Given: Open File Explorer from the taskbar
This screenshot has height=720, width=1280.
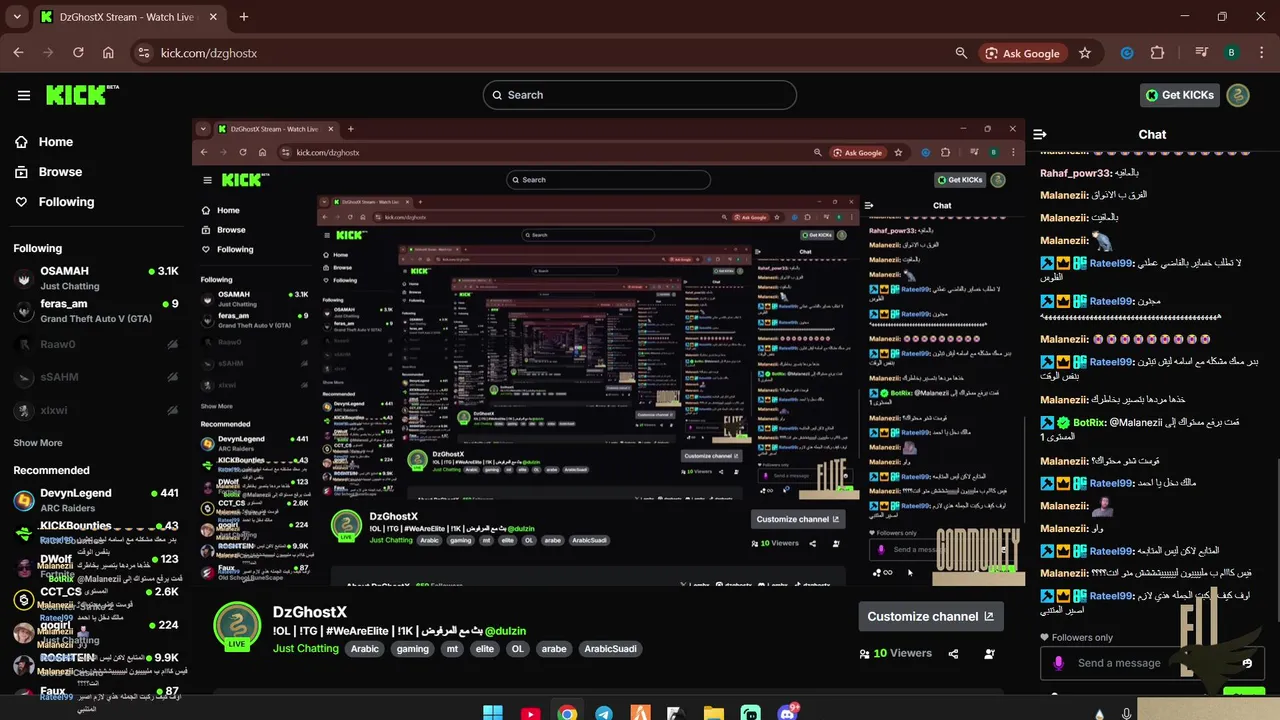Looking at the screenshot, I should click(x=713, y=713).
